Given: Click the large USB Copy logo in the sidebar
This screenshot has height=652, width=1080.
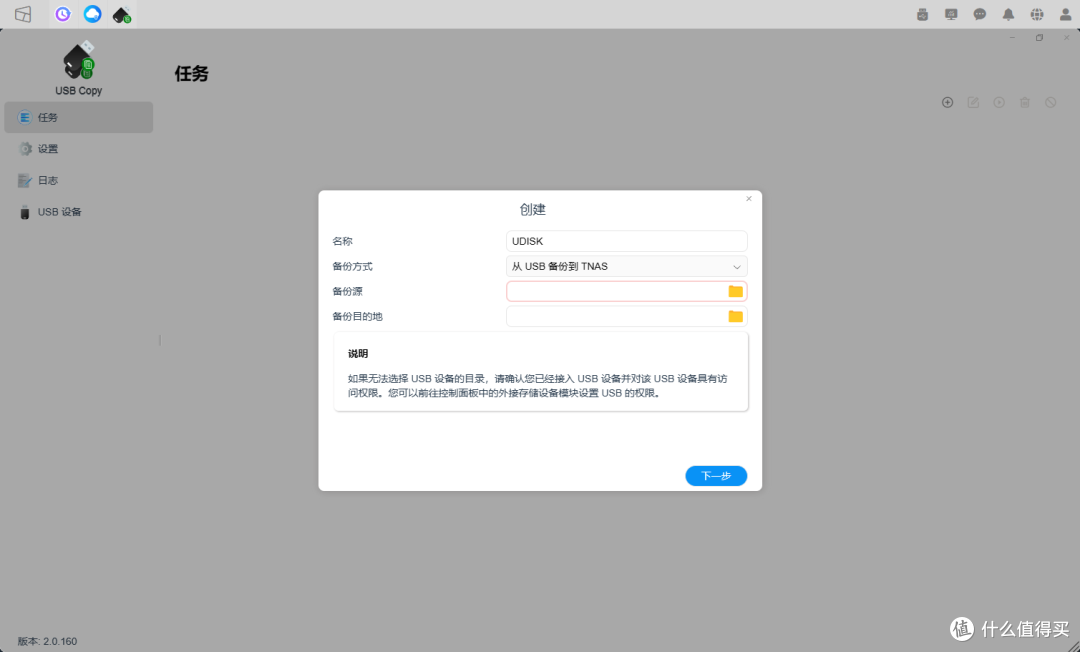Looking at the screenshot, I should [x=79, y=60].
